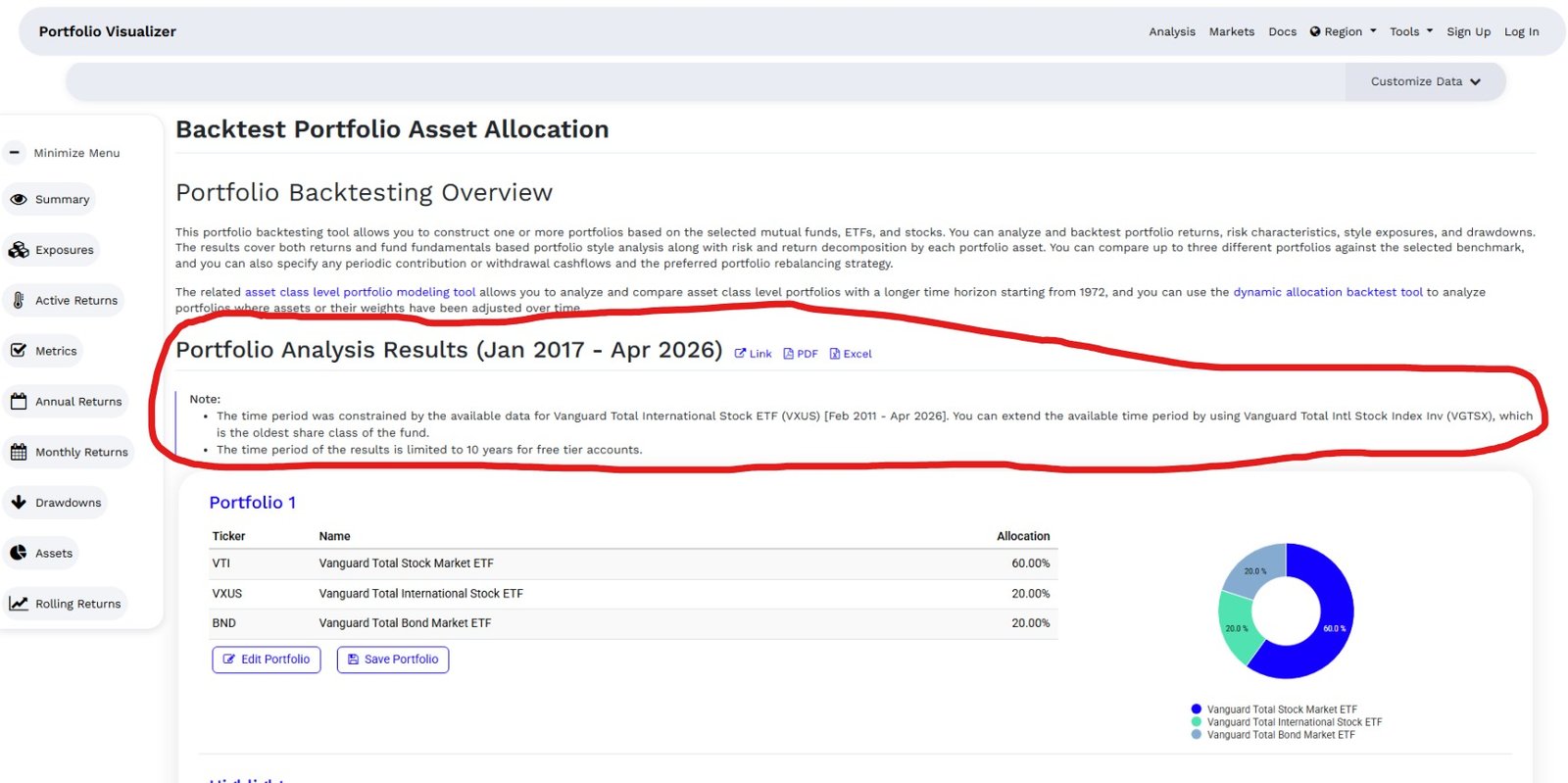Click Vanguard Total Bond Market ETF table row name

tap(405, 623)
